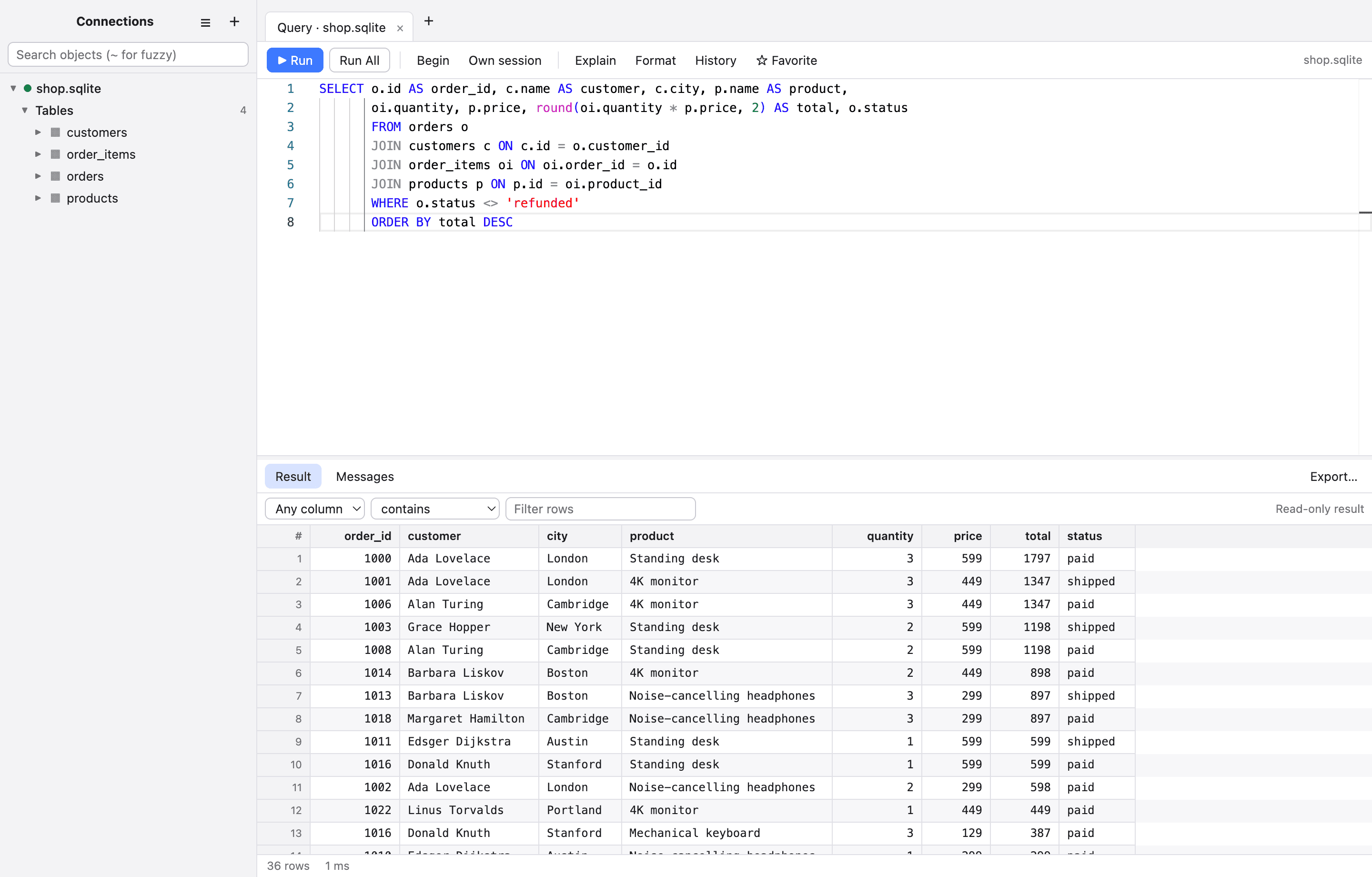Toggle Own session option
The width and height of the screenshot is (1372, 877).
tap(505, 61)
